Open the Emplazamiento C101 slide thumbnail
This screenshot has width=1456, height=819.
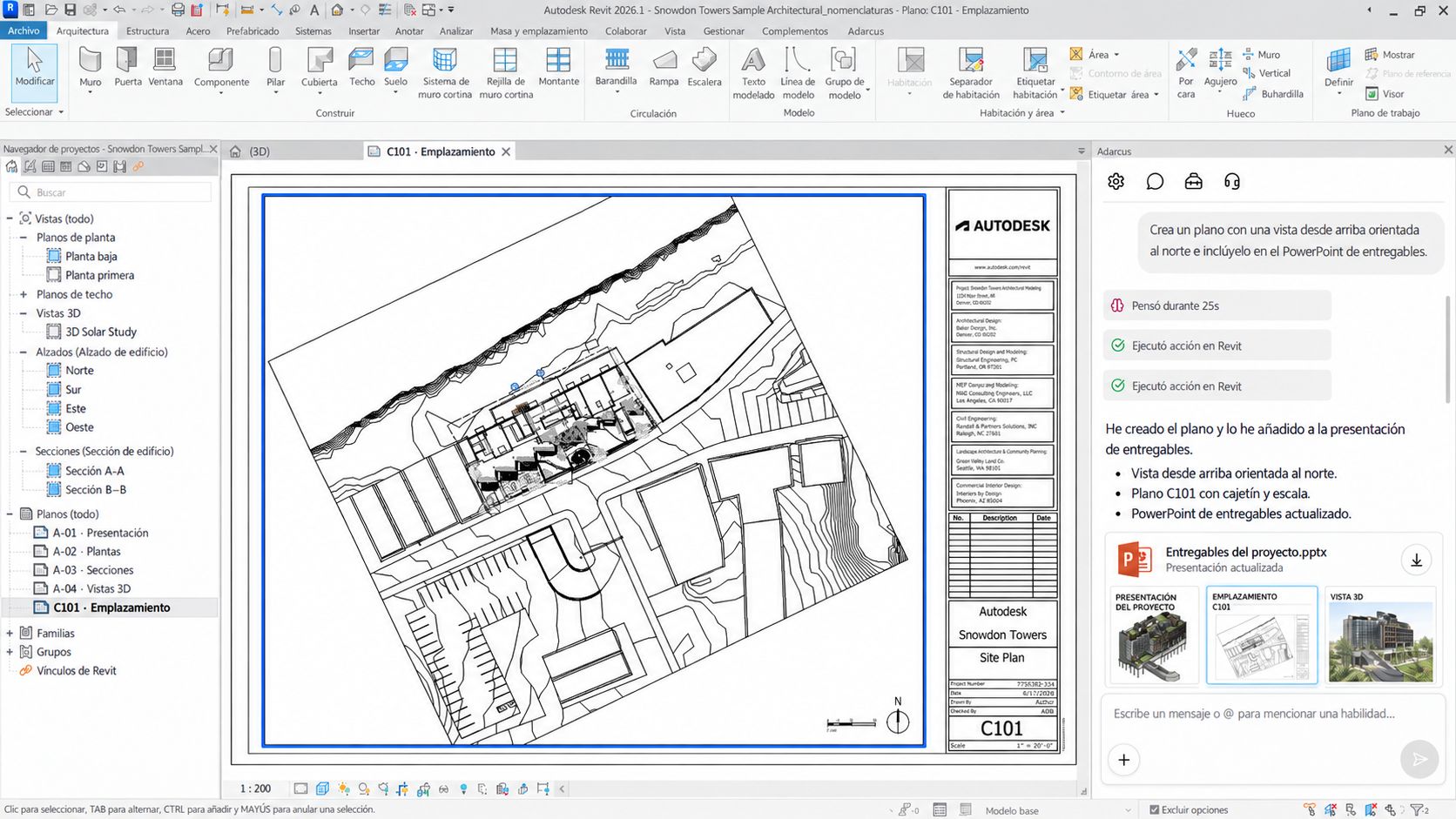1262,635
